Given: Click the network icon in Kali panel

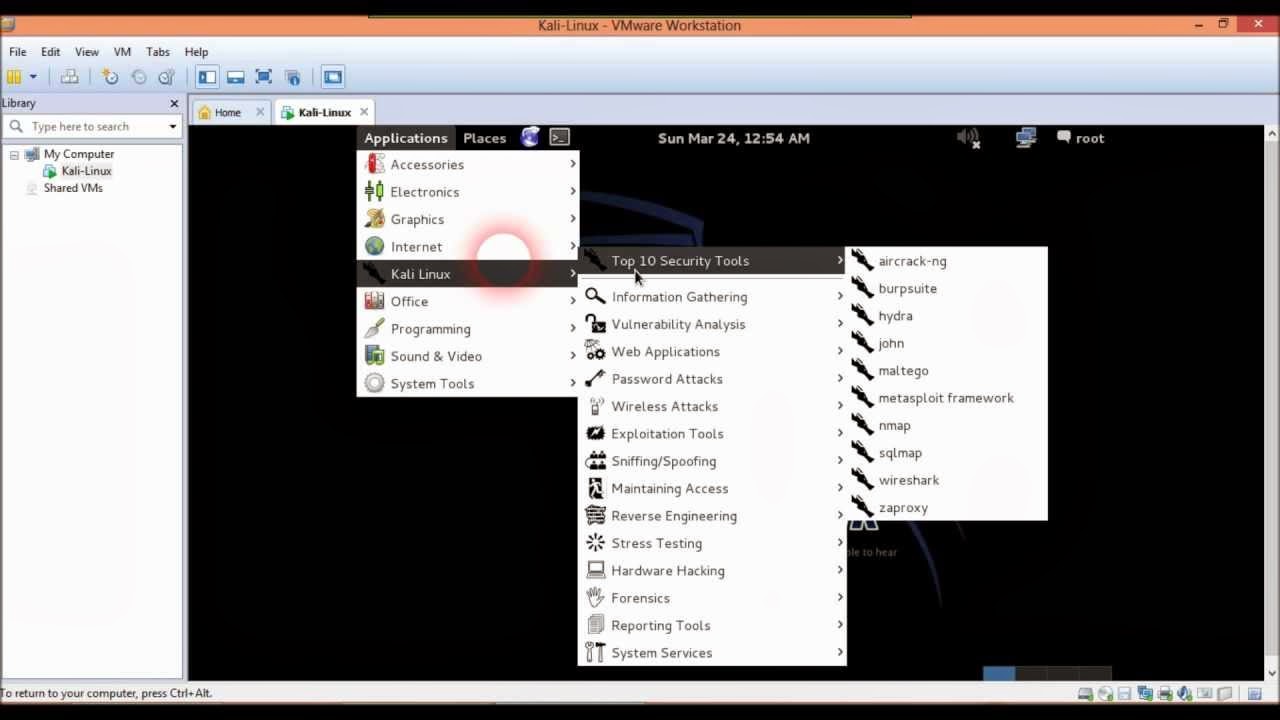Looking at the screenshot, I should (1025, 138).
